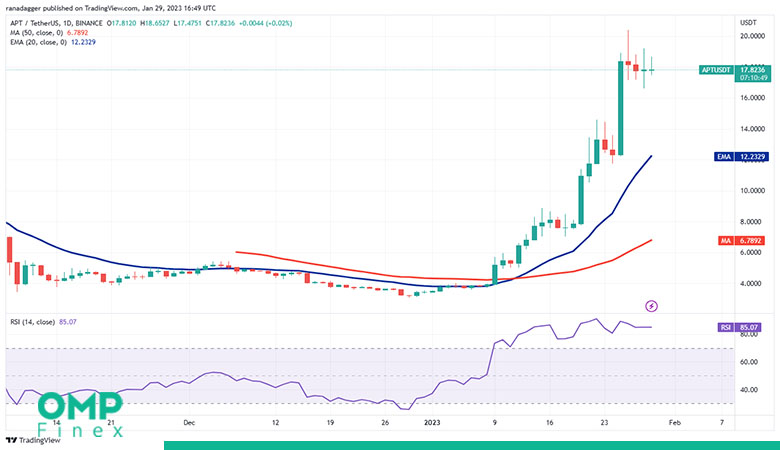Screen dimensions: 780x450
Task: Click the 40.00 RSI scale value
Action: coord(749,390)
